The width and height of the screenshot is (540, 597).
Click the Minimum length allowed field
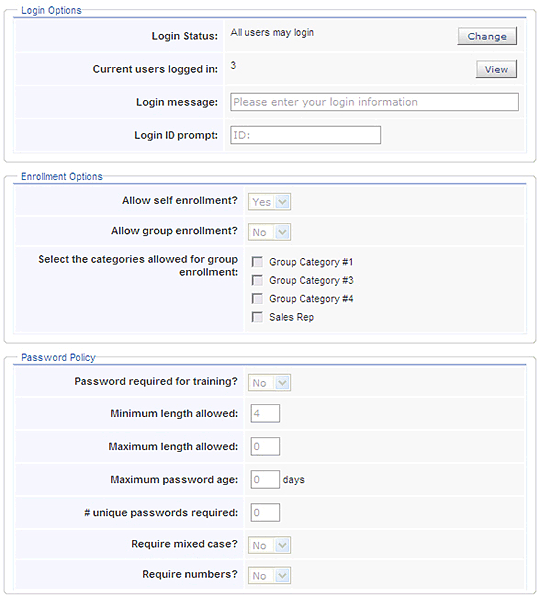pyautogui.click(x=265, y=413)
